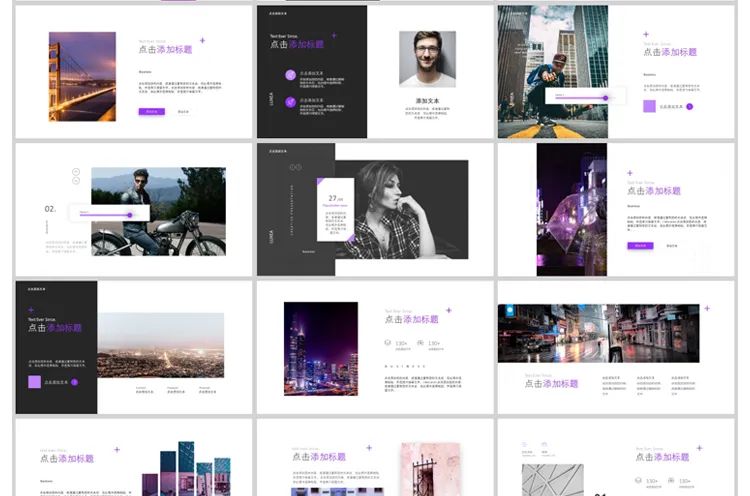750x496 pixels.
Task: Select the '02.' slide number text
Action: pos(50,209)
